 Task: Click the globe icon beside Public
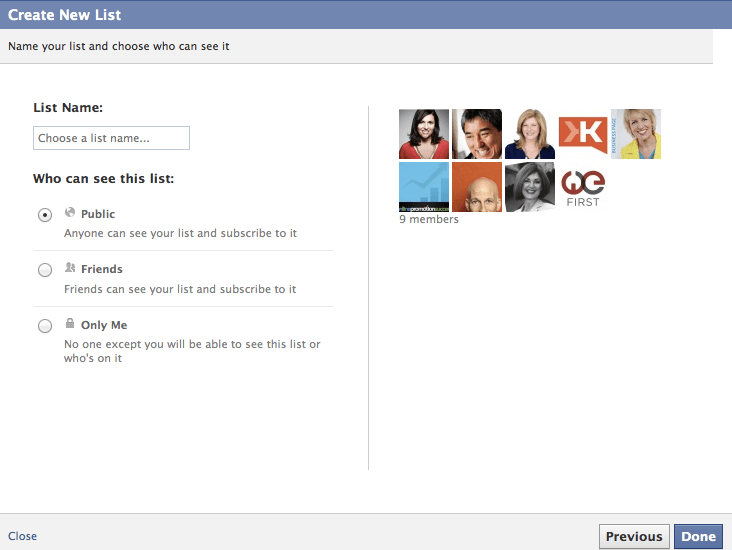coord(70,212)
